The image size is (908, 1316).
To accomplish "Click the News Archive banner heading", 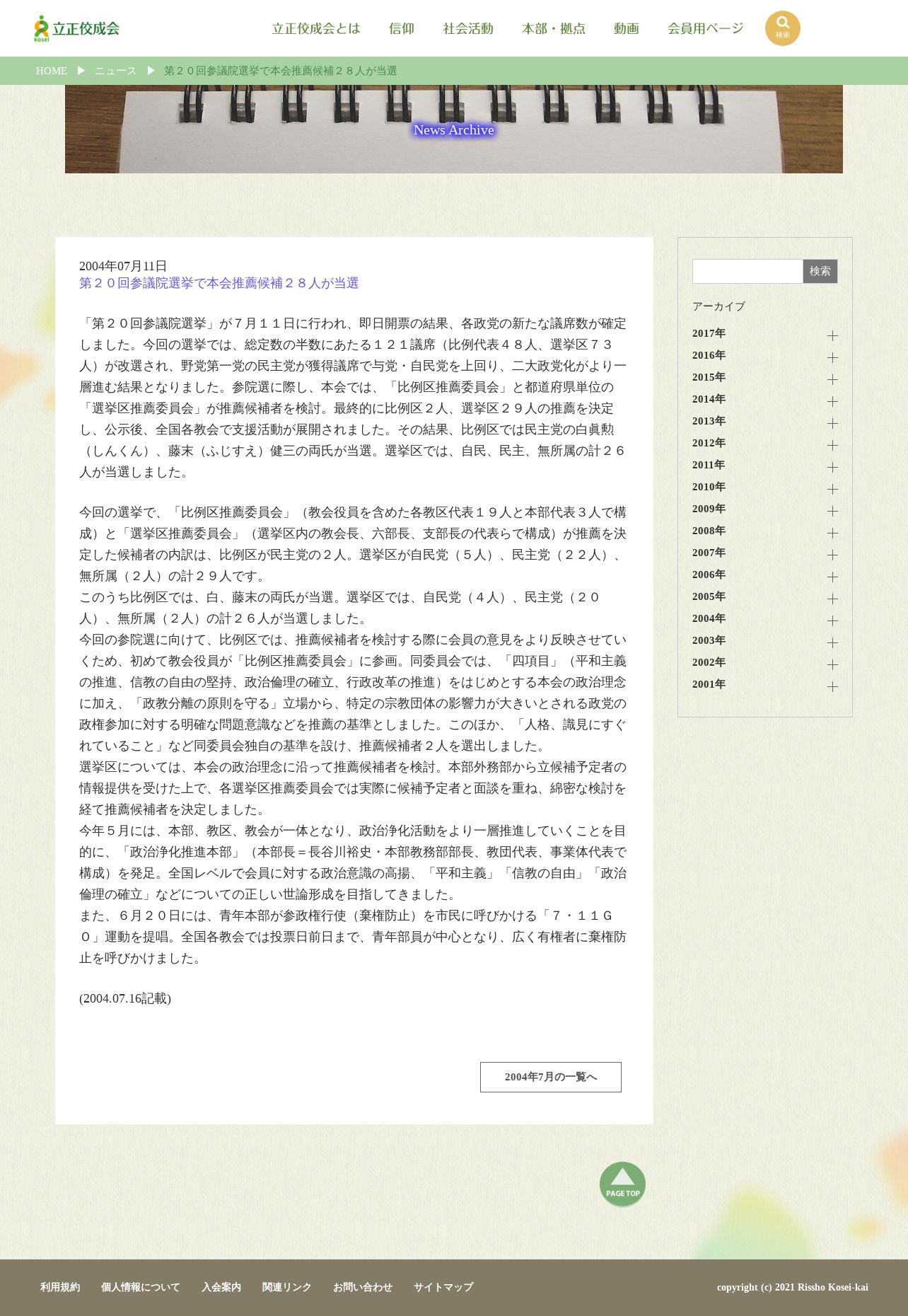I will click(454, 129).
